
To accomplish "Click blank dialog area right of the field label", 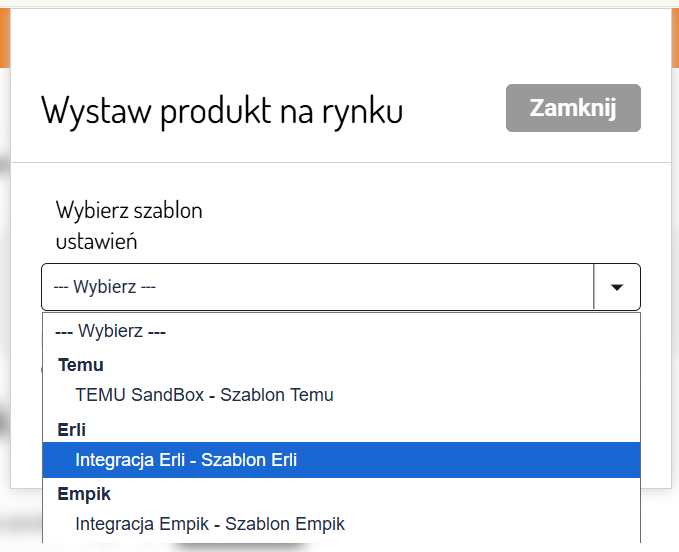I will point(450,226).
